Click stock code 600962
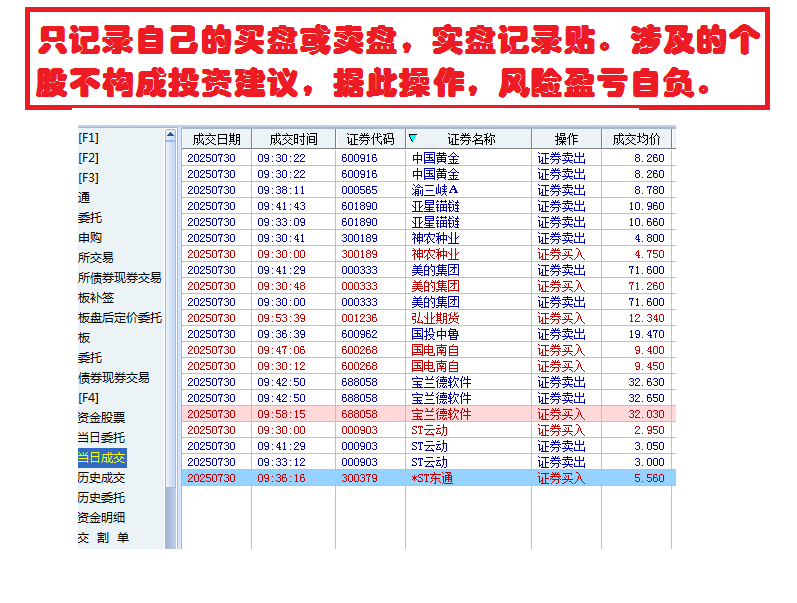The width and height of the screenshot is (797, 603). coord(359,334)
